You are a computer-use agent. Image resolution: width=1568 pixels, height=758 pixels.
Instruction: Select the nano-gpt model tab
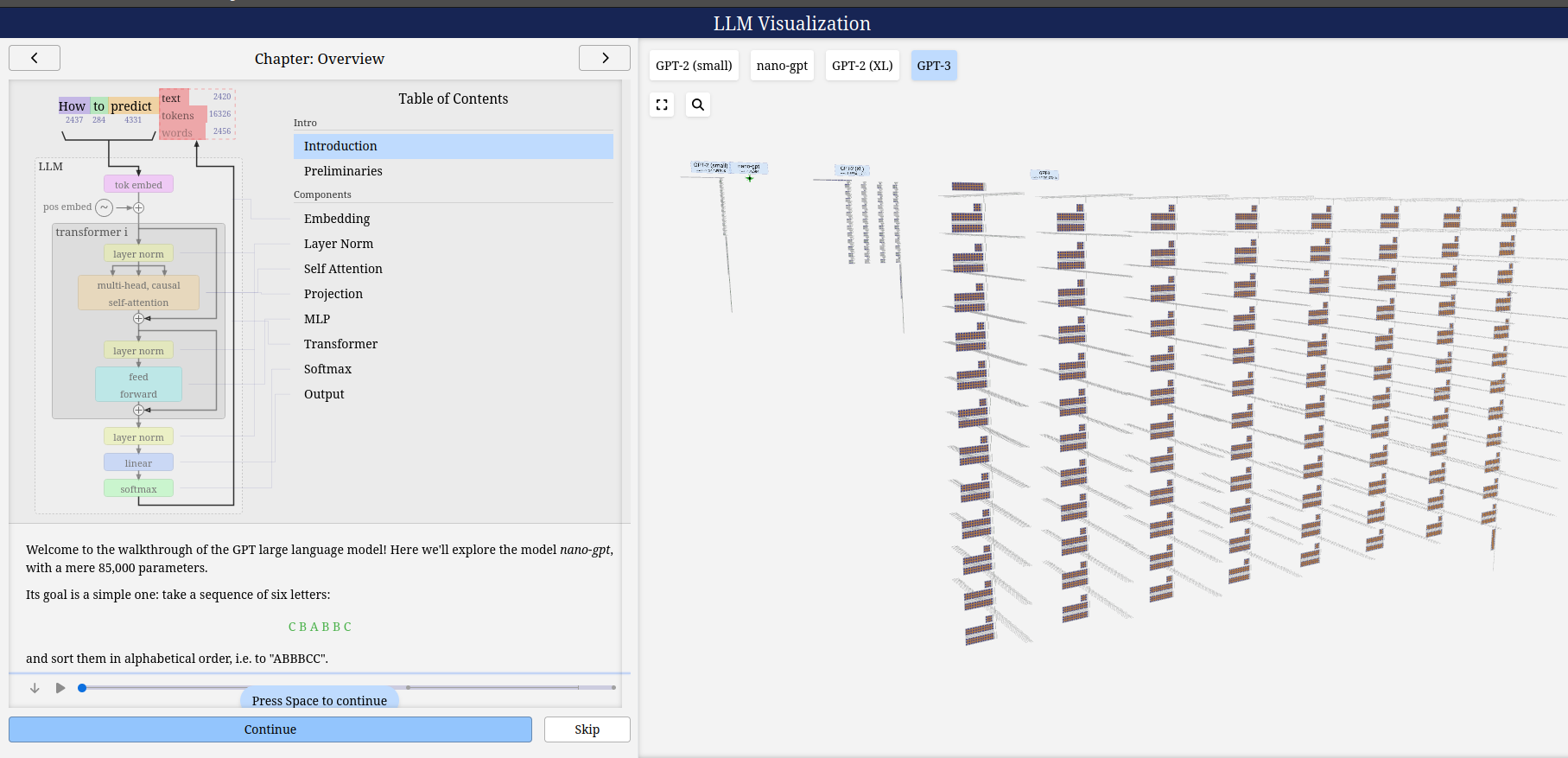pos(782,66)
